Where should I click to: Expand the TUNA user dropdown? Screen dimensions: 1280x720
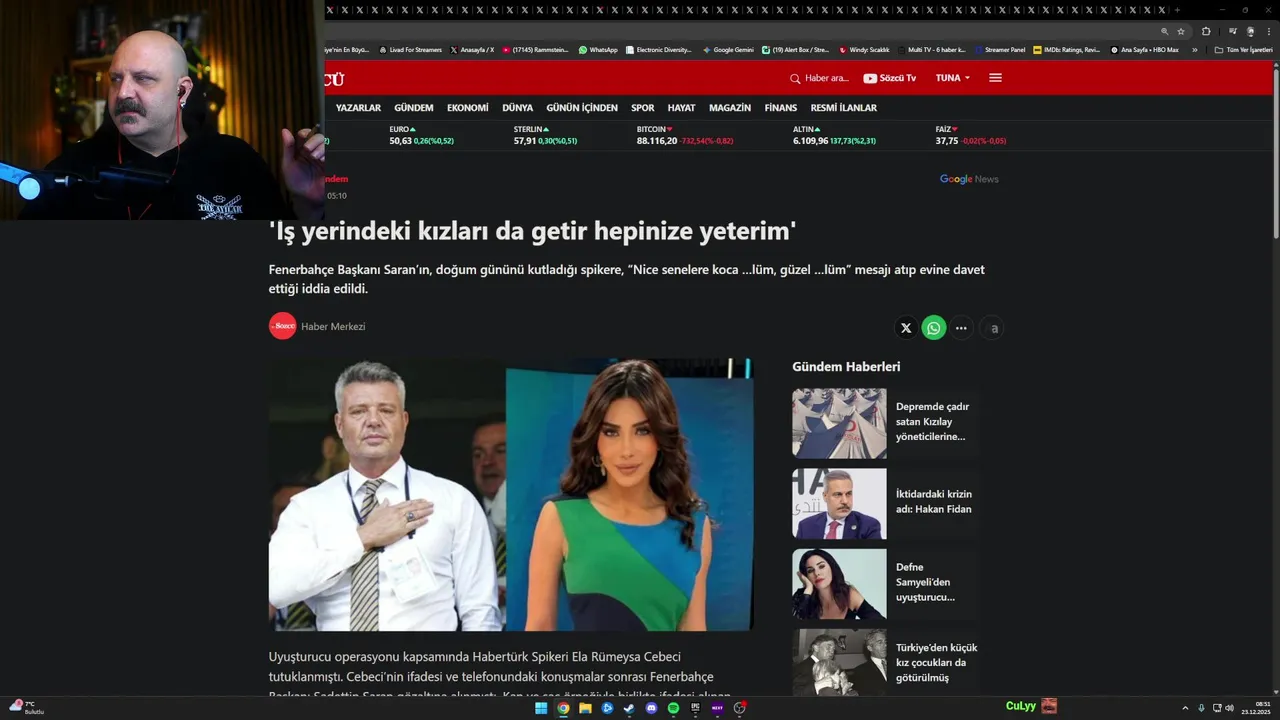coord(952,78)
